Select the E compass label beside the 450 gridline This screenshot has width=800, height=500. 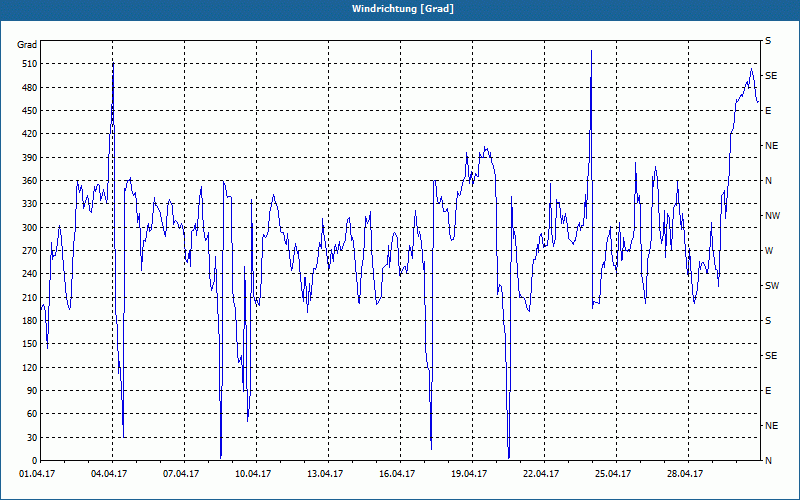768,111
